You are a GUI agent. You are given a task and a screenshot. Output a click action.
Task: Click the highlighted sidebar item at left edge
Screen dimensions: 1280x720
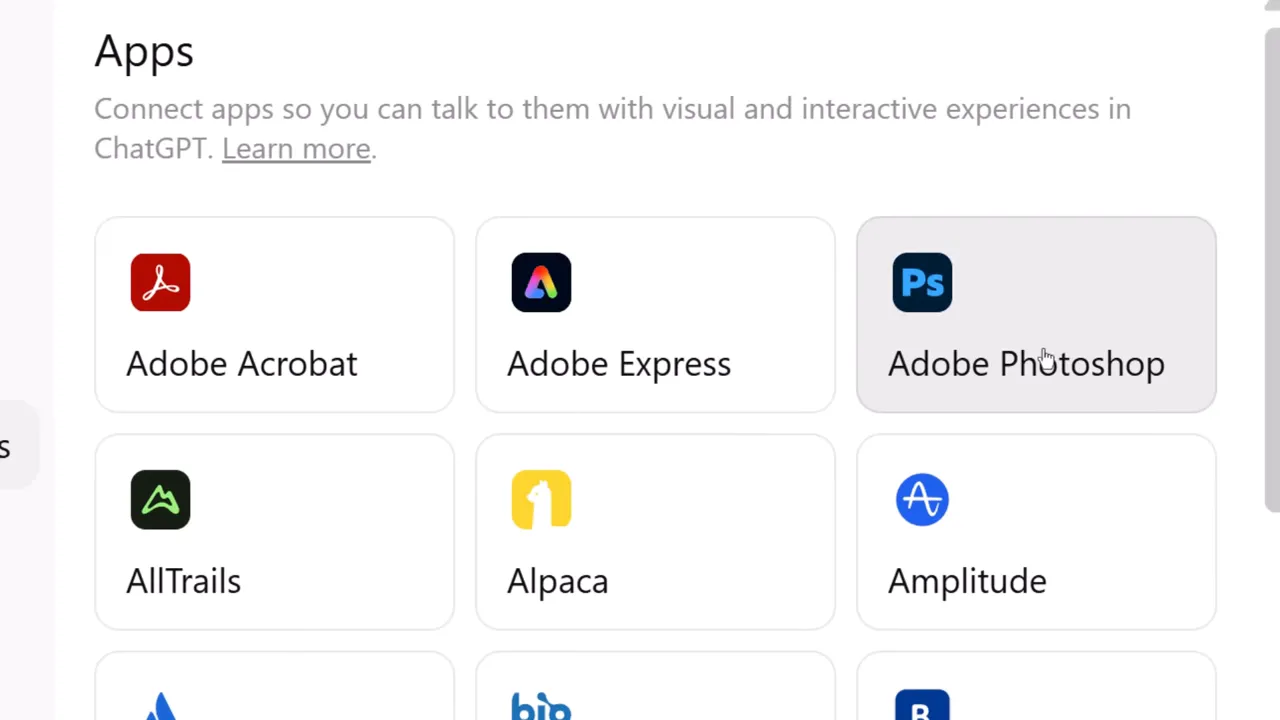click(16, 447)
